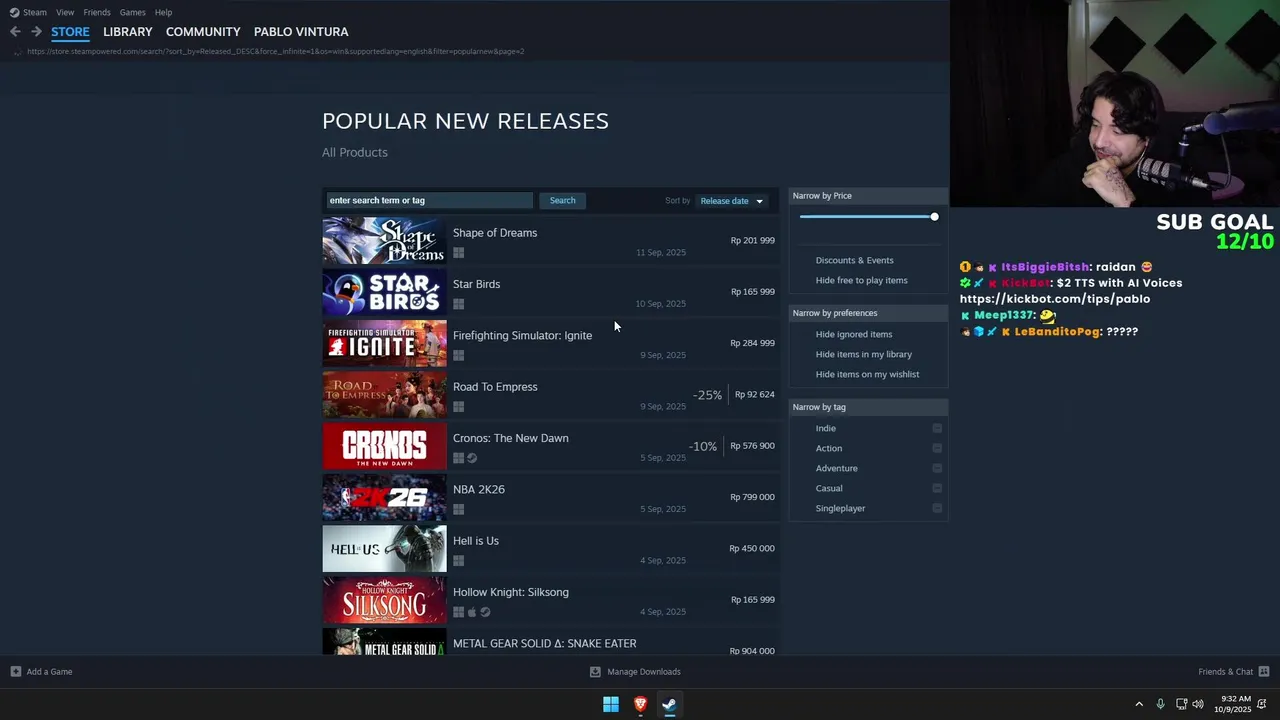Click the Windows platform icon under Star Birds
This screenshot has height=720, width=1280.
[458, 304]
